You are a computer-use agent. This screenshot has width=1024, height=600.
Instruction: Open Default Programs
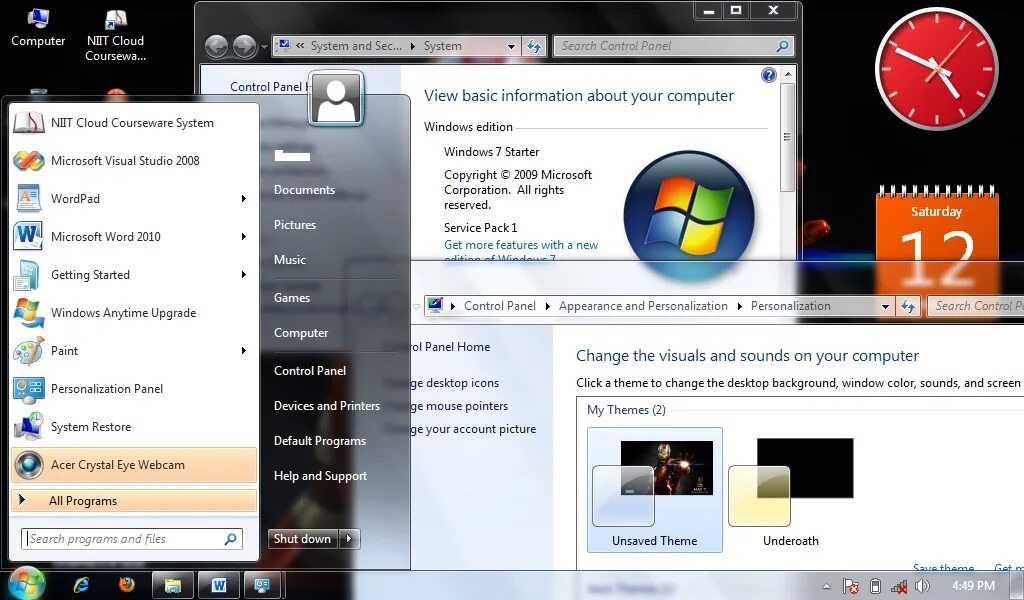point(320,441)
